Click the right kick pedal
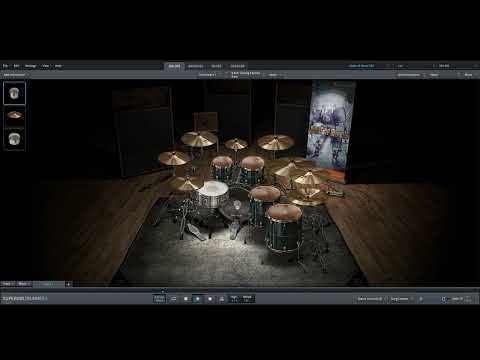The image size is (480, 360). [235, 230]
